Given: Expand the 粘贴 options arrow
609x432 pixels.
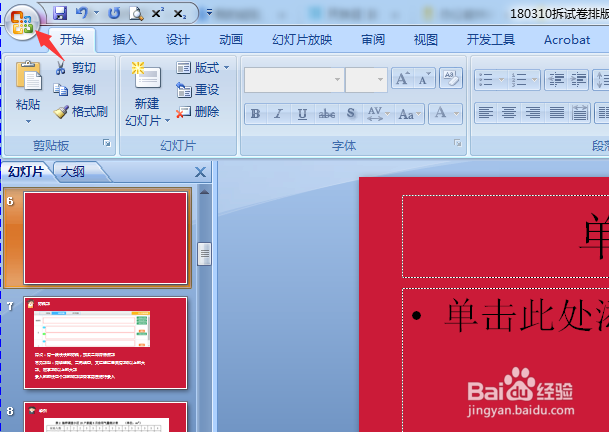Looking at the screenshot, I should click(28, 121).
